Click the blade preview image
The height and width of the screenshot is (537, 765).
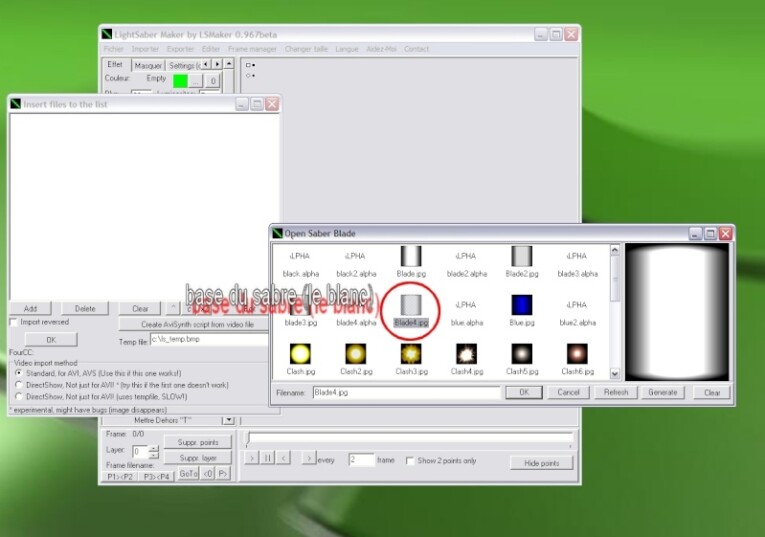click(677, 312)
